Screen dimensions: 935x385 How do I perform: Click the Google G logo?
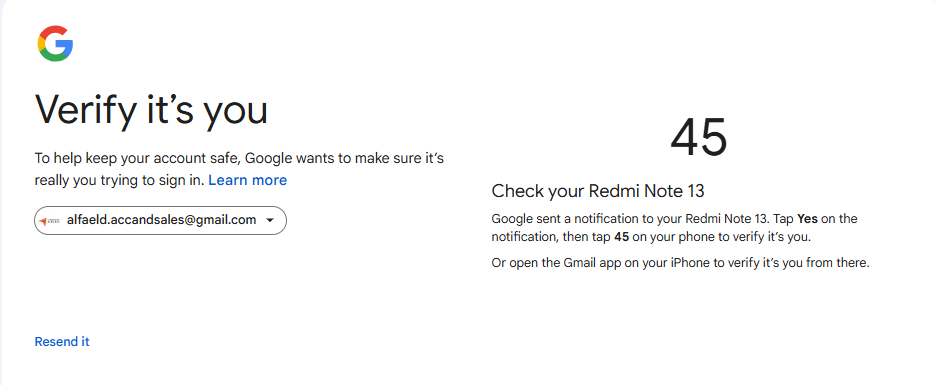click(55, 44)
